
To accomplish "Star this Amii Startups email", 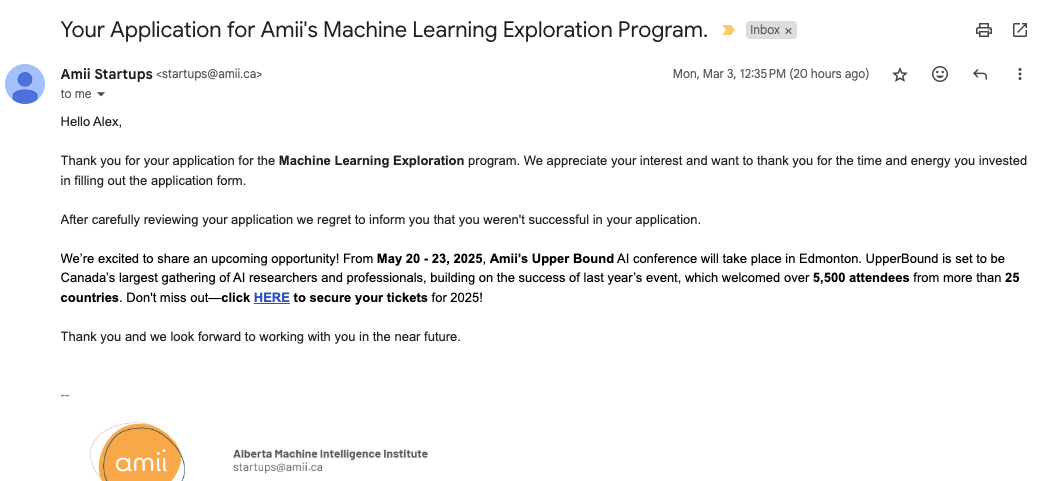I will coord(900,75).
